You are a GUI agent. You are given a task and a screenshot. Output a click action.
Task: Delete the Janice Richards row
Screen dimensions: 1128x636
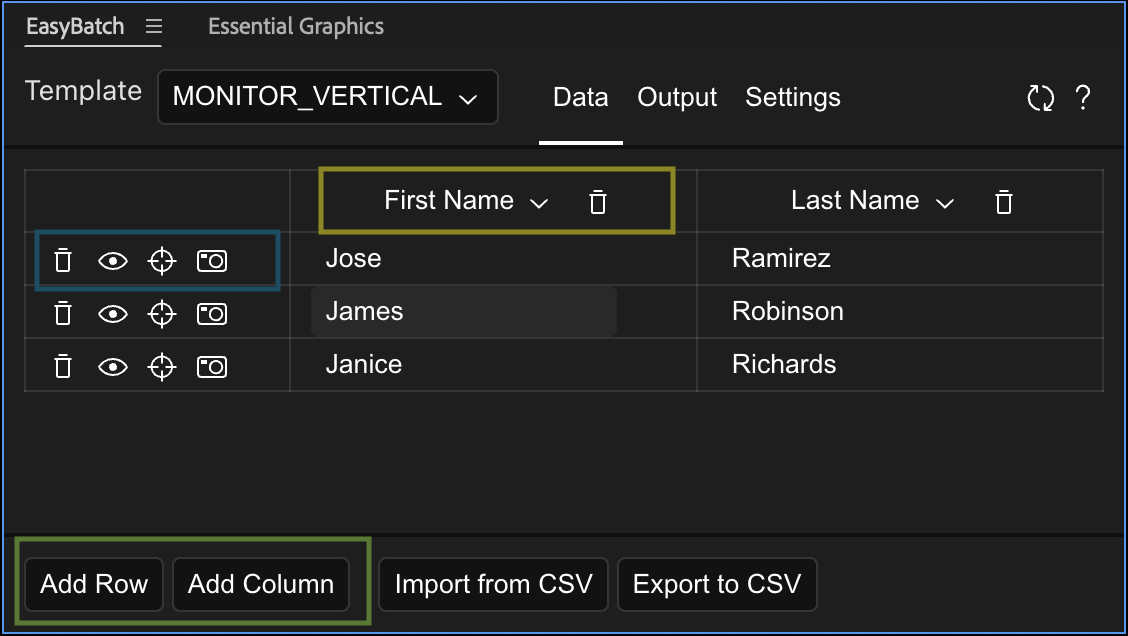63,366
